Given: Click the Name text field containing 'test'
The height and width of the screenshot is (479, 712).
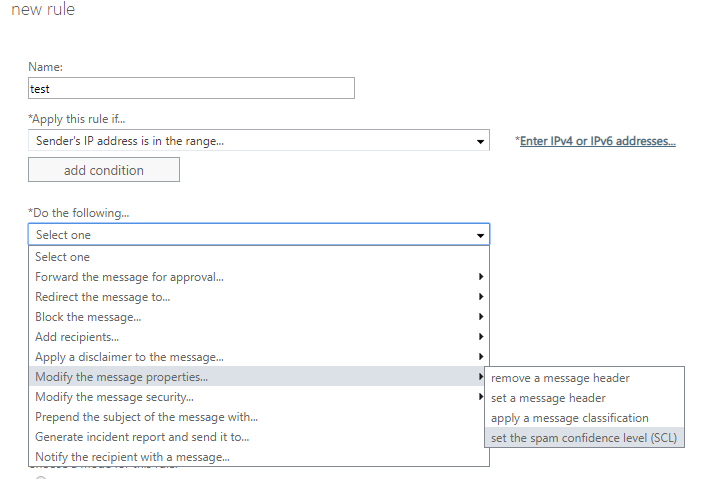Looking at the screenshot, I should [x=191, y=89].
